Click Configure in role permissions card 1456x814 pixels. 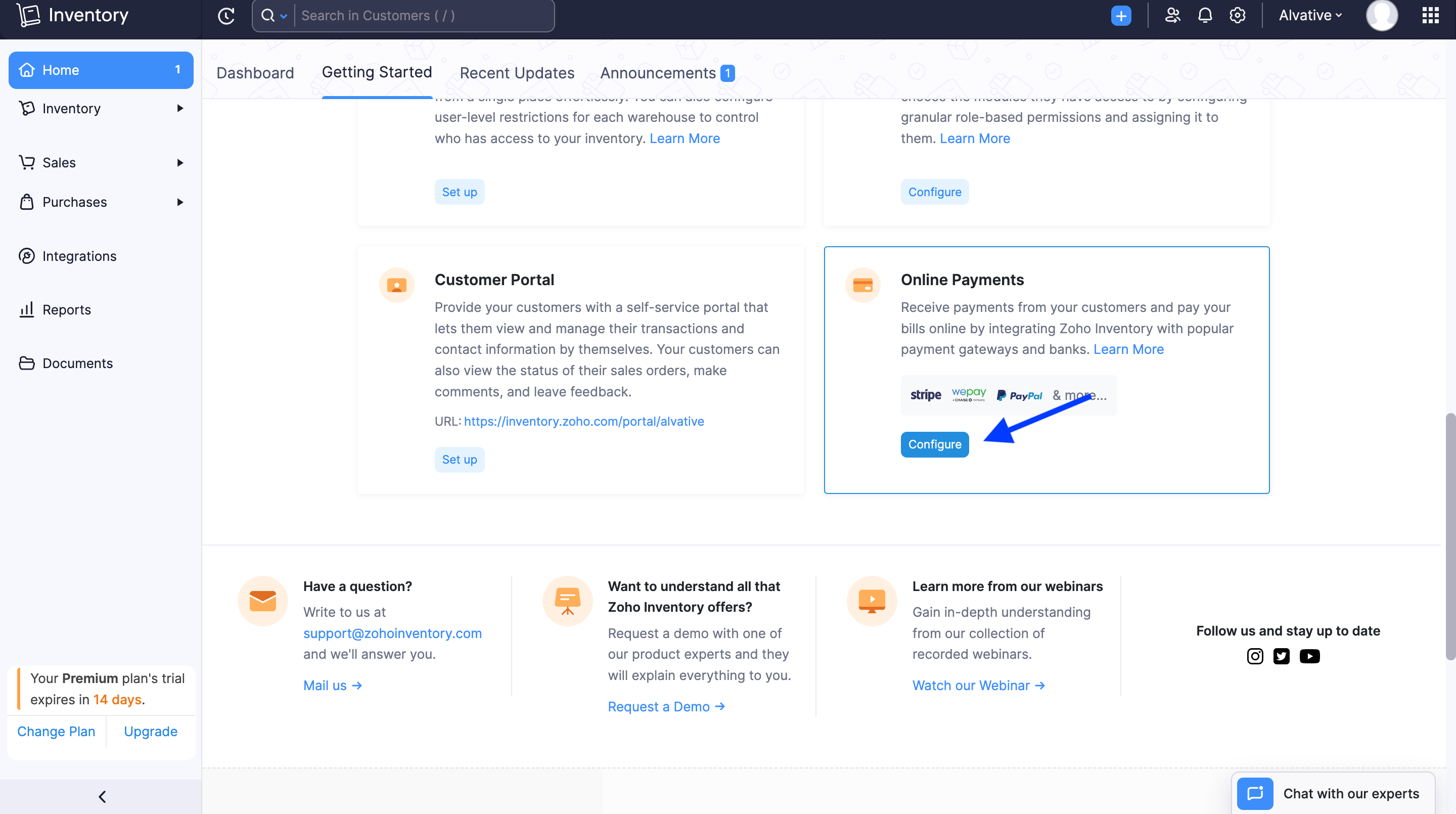pyautogui.click(x=934, y=192)
